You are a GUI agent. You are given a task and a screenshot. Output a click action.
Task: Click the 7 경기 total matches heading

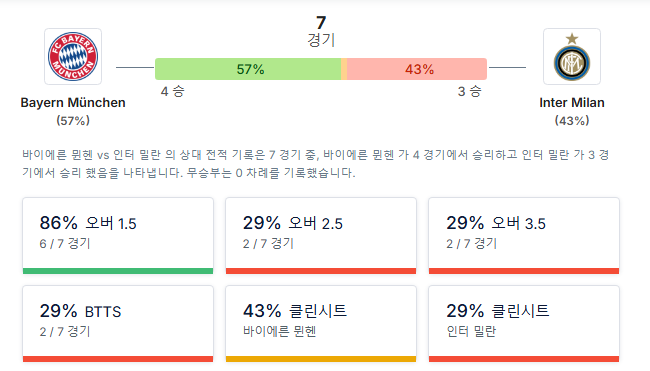321,32
